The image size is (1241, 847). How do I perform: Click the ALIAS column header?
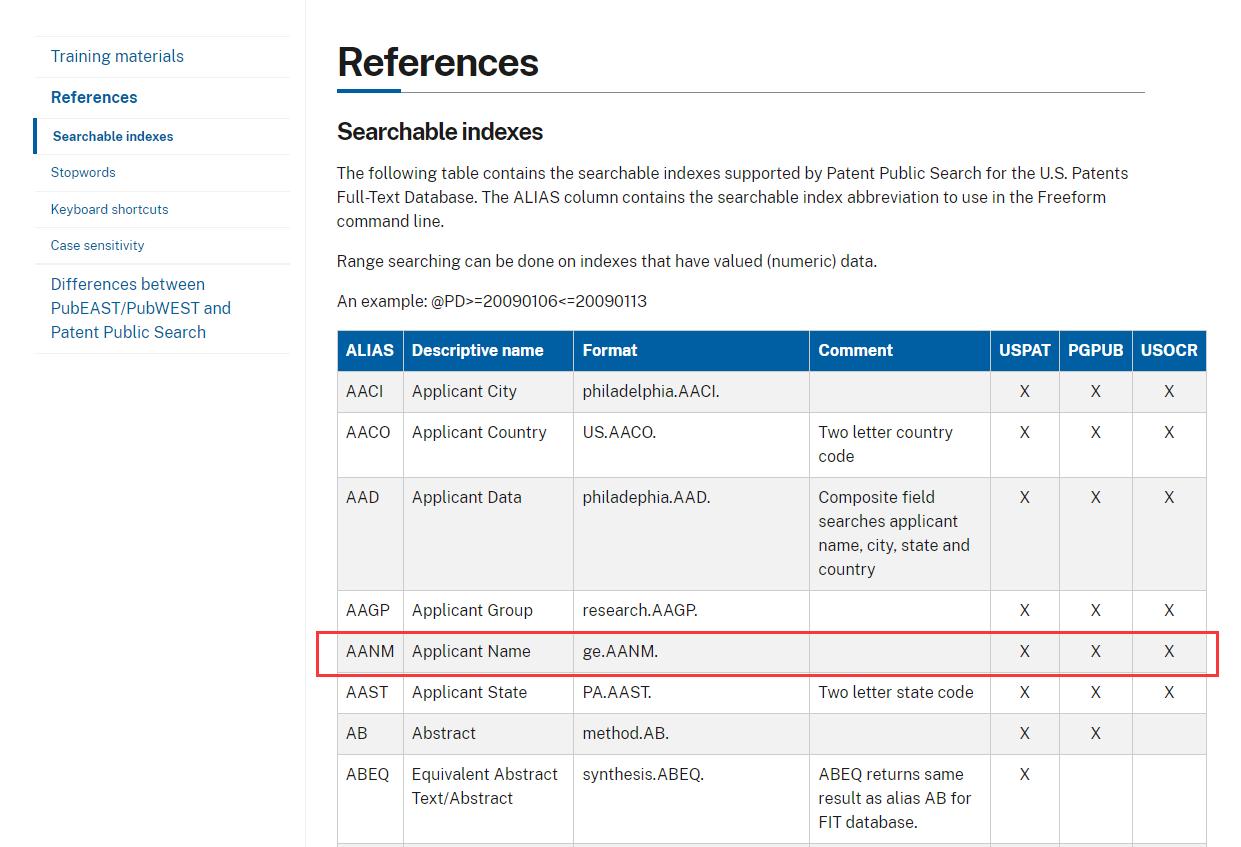tap(370, 350)
